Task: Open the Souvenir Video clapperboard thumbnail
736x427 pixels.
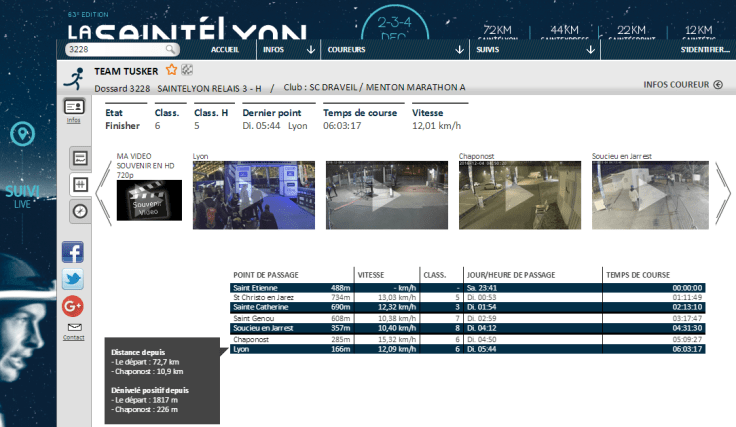Action: pos(149,200)
